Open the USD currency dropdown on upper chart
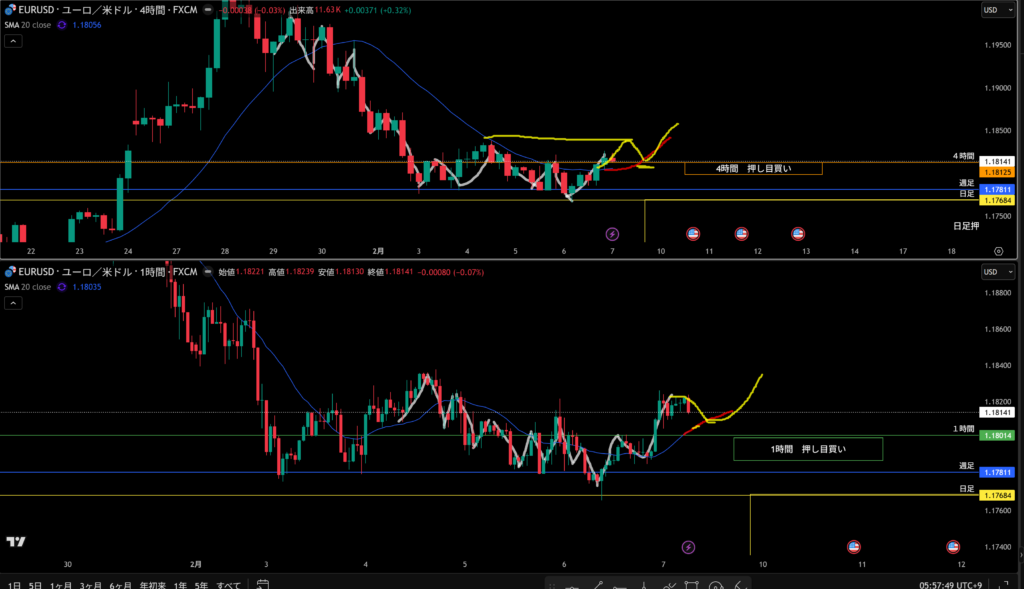 (x=994, y=10)
